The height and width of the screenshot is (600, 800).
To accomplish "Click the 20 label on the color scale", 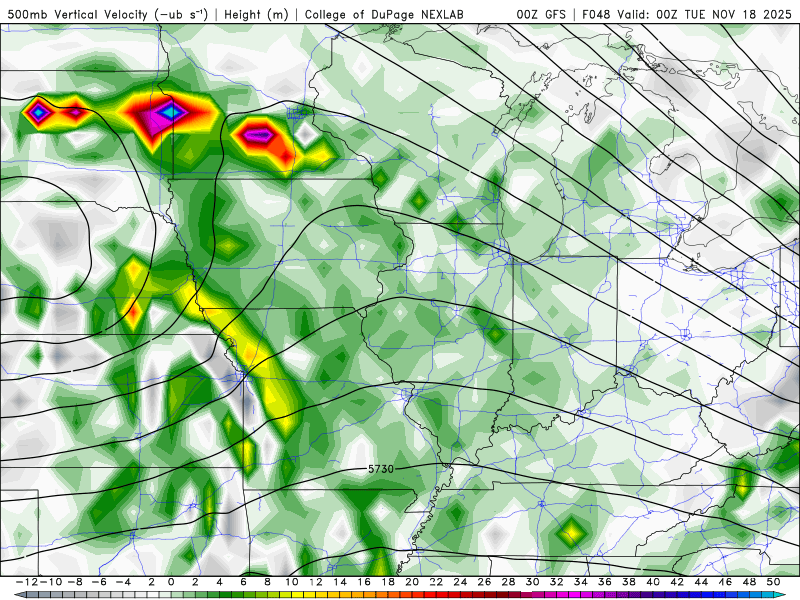I will pos(412,582).
